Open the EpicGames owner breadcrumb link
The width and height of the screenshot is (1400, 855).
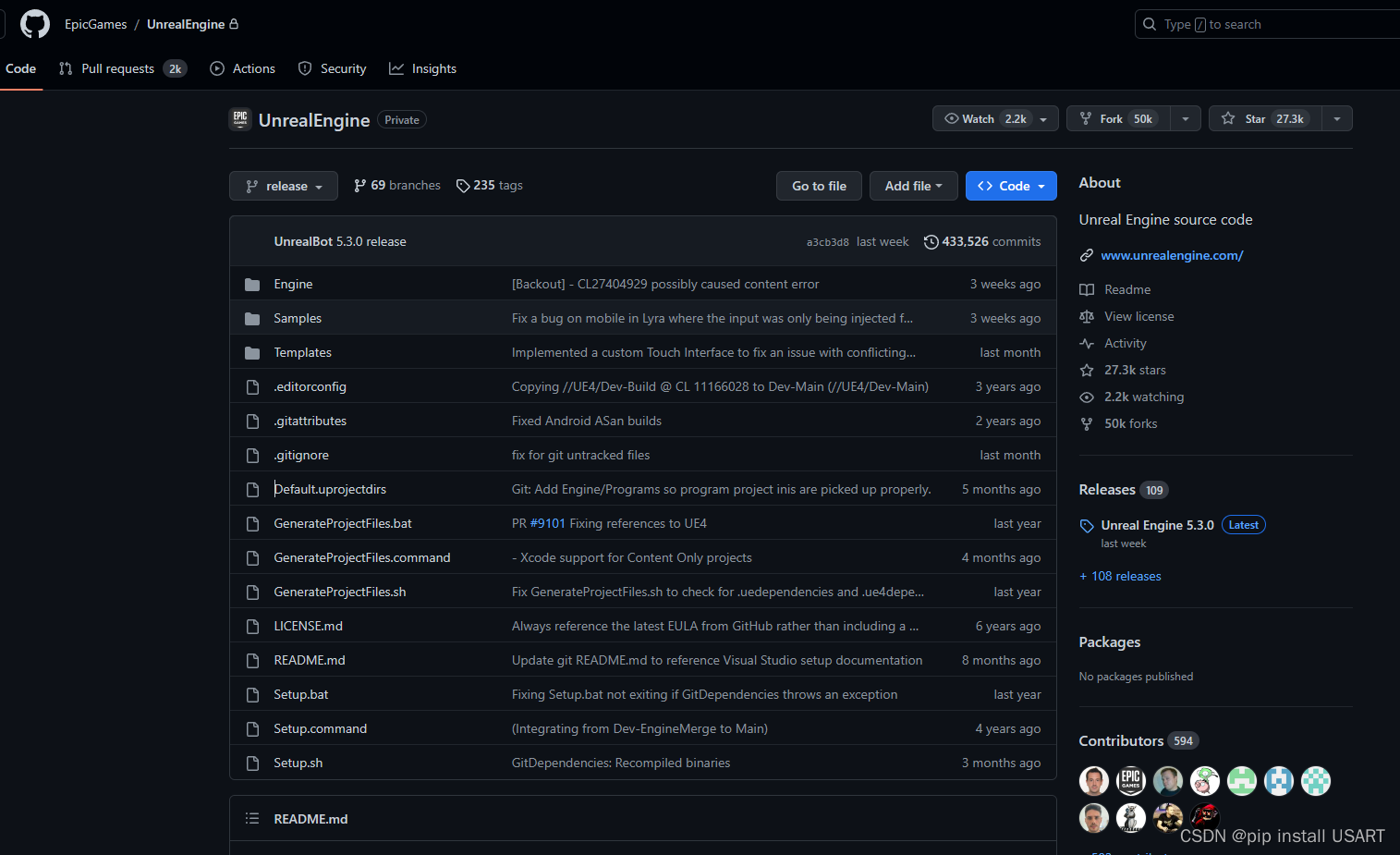click(96, 24)
